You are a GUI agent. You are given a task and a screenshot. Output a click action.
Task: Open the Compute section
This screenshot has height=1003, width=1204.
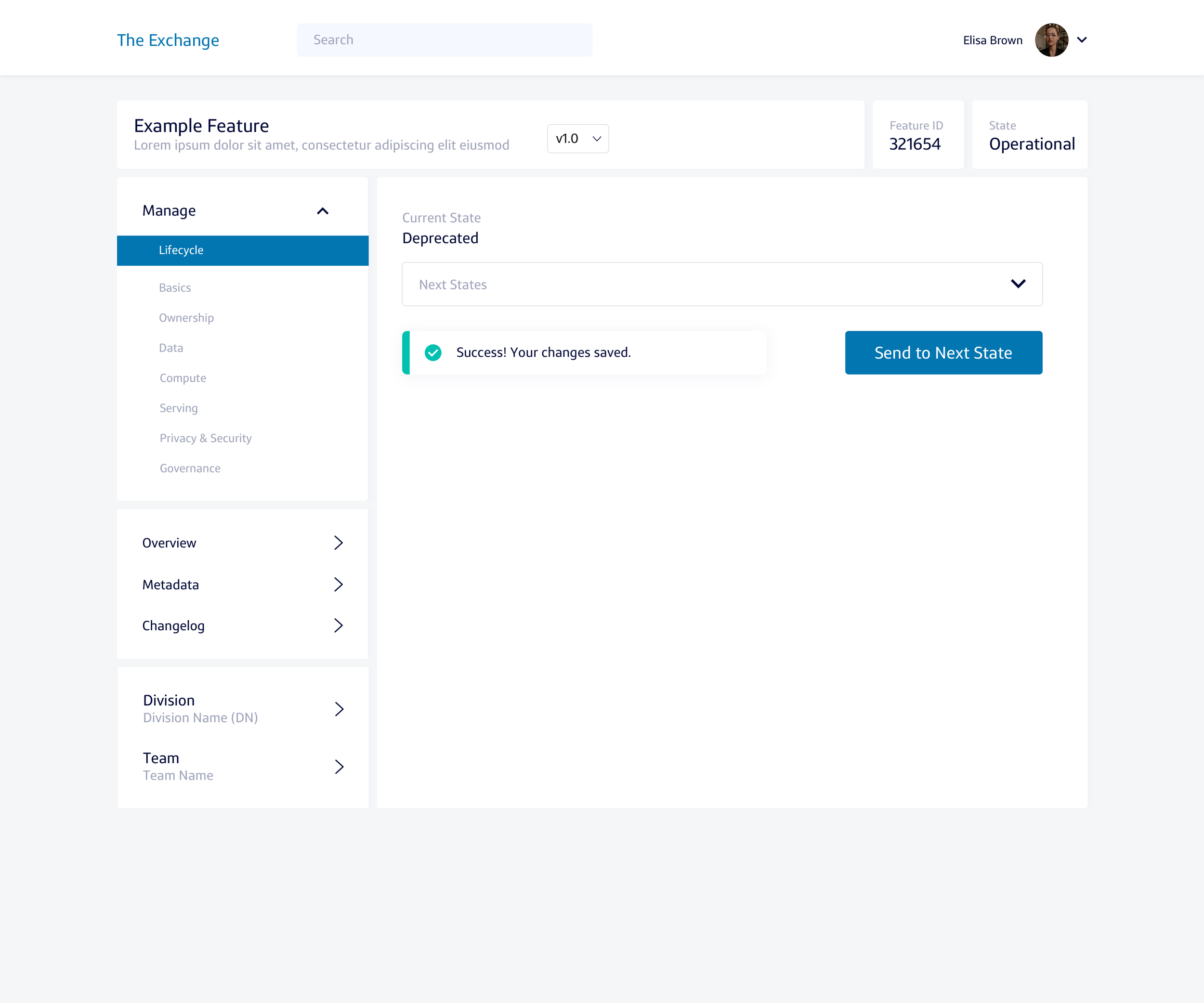point(183,378)
